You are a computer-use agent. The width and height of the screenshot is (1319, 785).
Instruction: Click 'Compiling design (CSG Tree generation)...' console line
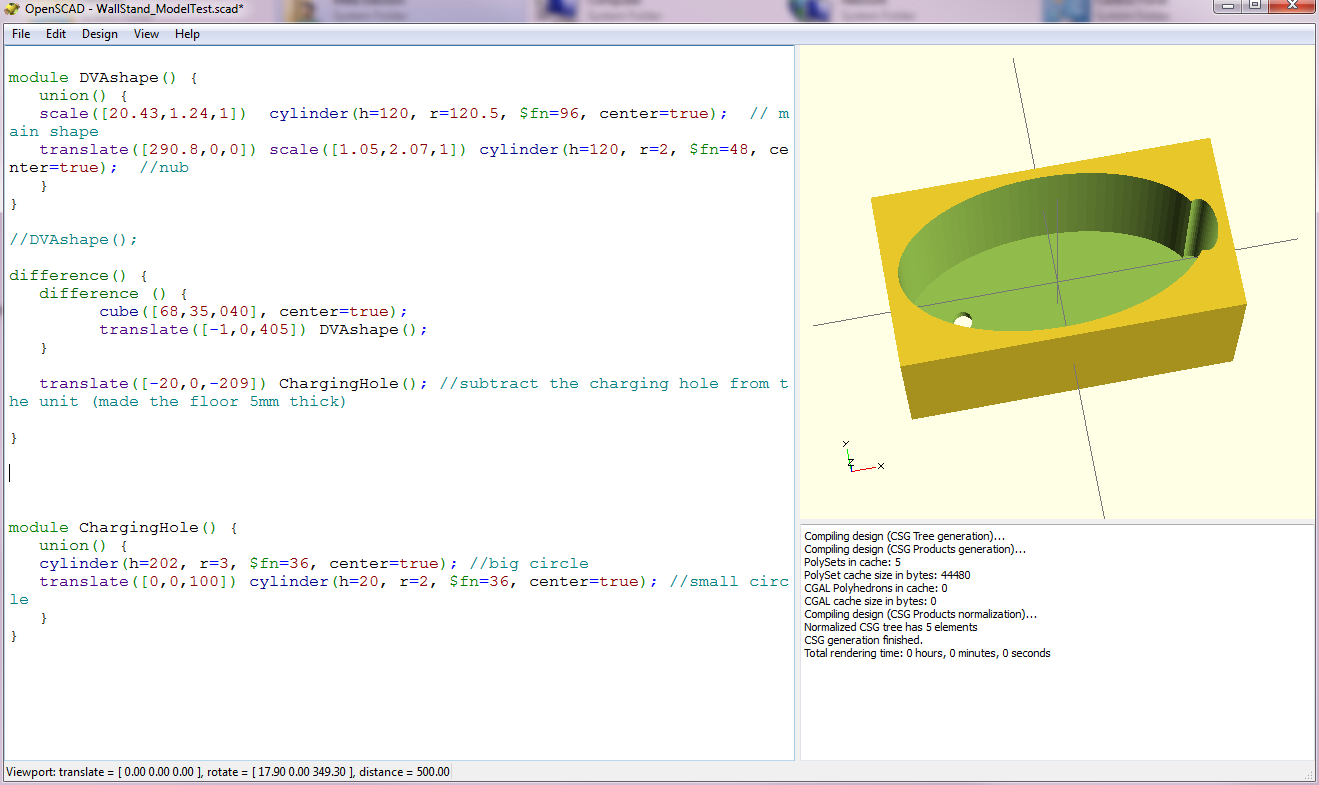pyautogui.click(x=905, y=536)
